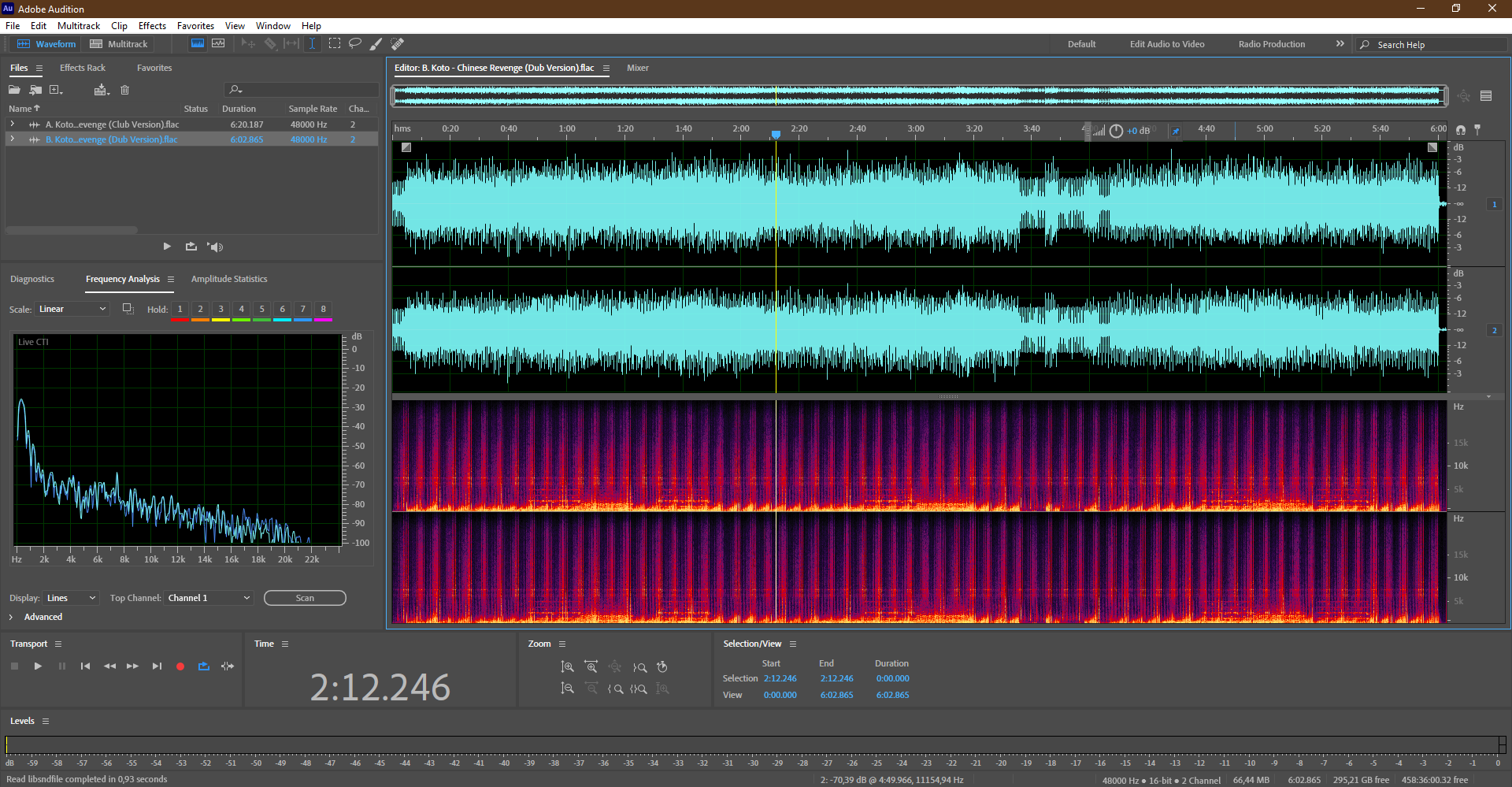Toggle auto-play speaker in Files panel

215,247
